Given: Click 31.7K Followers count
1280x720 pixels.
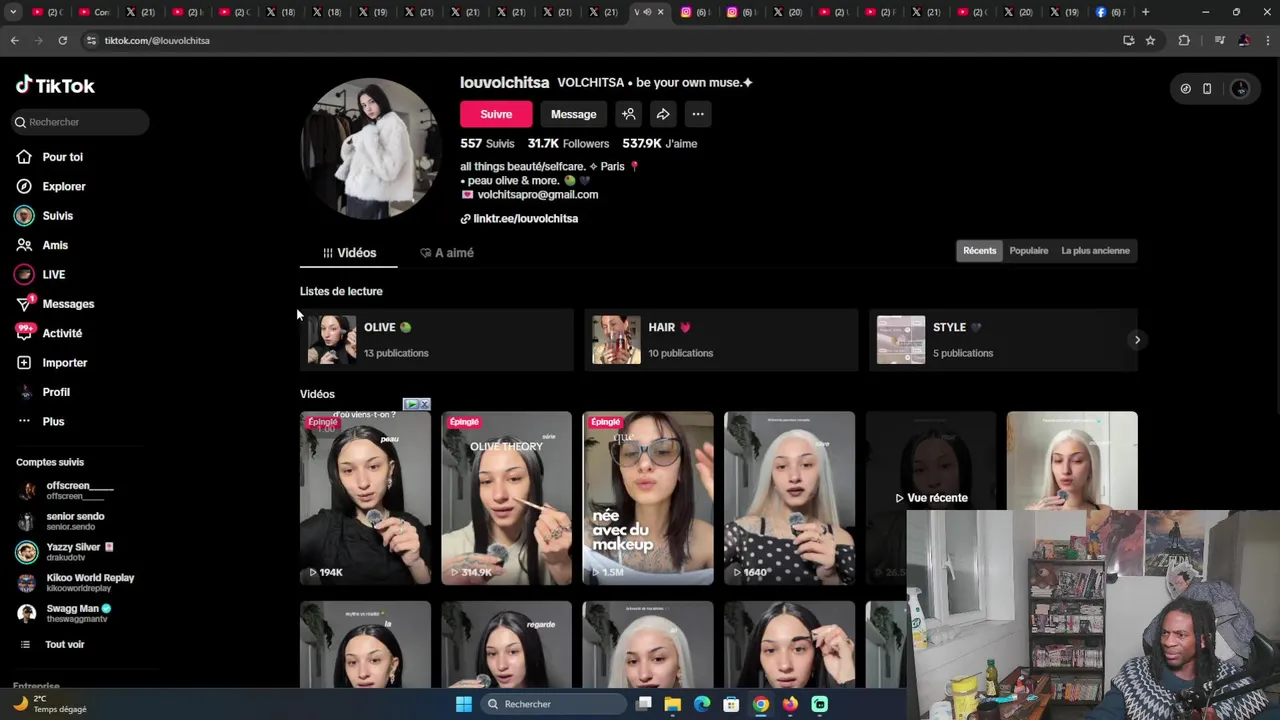Looking at the screenshot, I should [568, 144].
